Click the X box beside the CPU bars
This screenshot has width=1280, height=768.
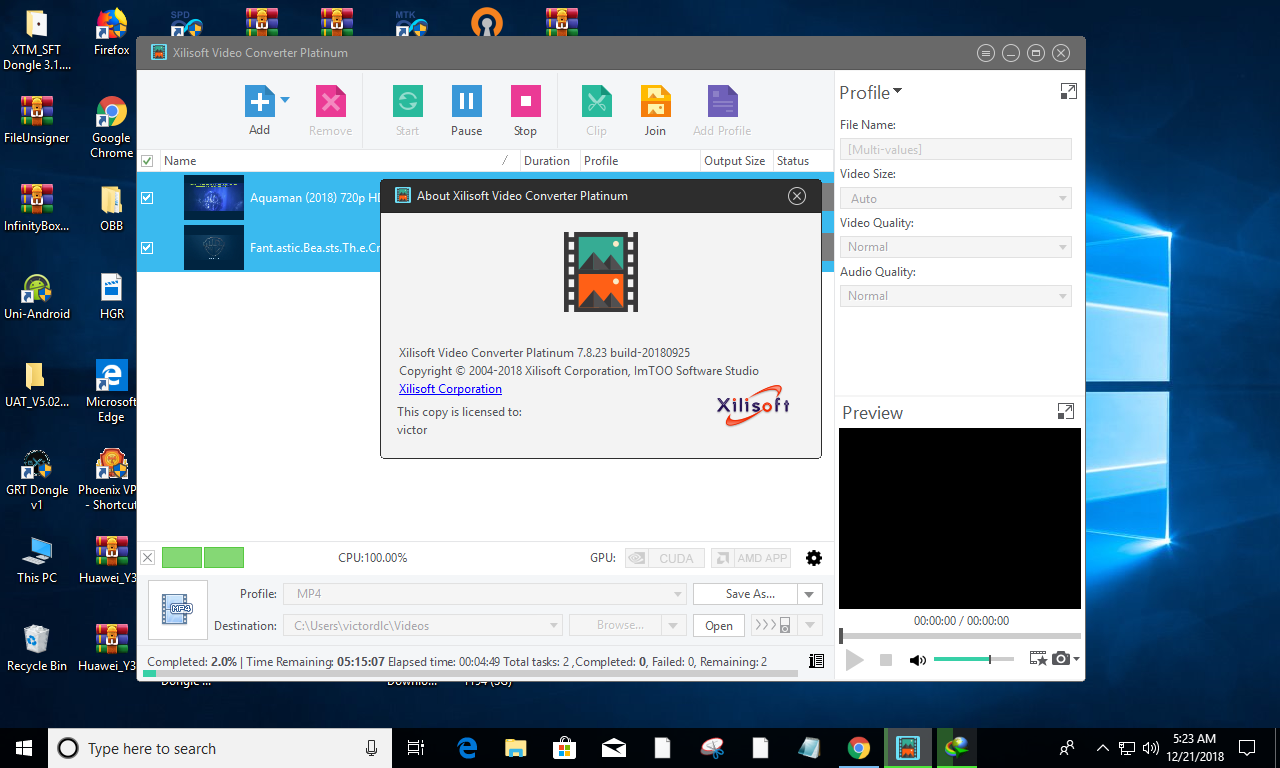(x=147, y=558)
